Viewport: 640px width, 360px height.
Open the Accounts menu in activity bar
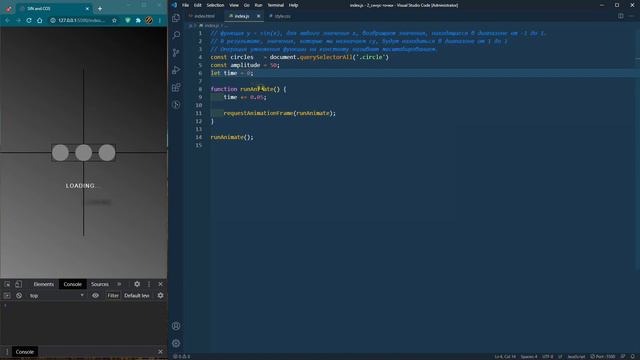[x=176, y=326]
